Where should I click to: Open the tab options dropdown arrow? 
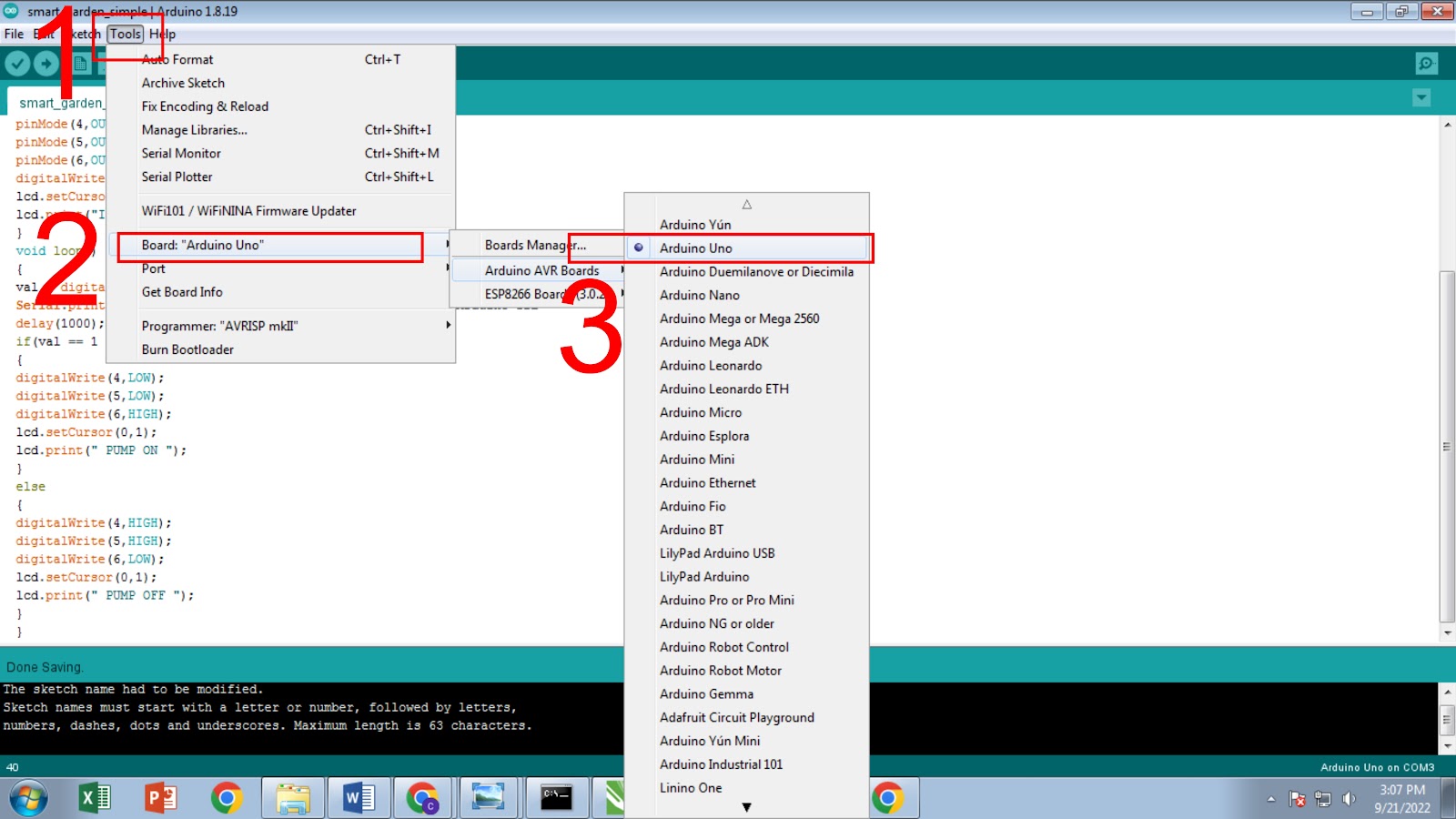1421,97
